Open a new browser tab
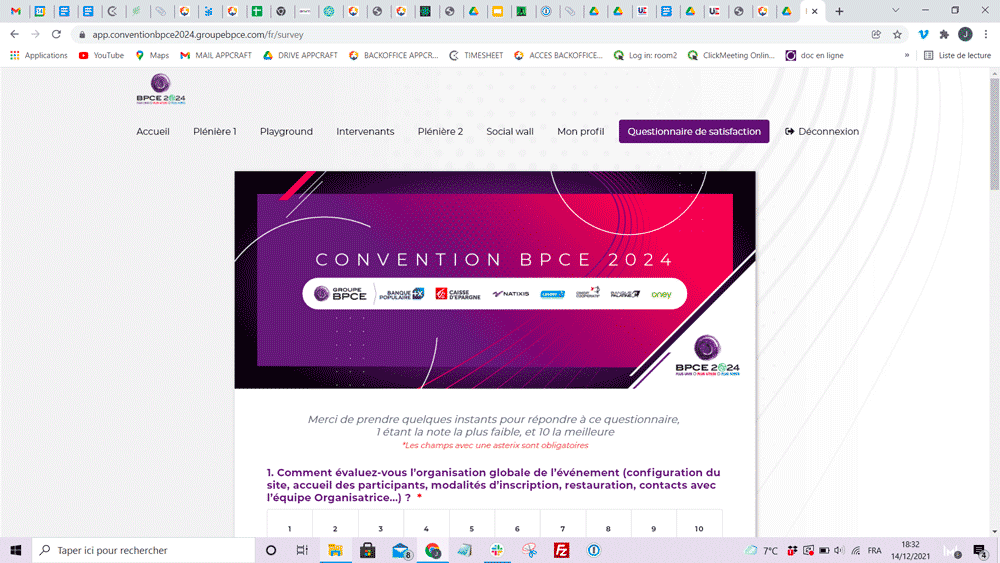This screenshot has height=563, width=1000. (x=839, y=12)
